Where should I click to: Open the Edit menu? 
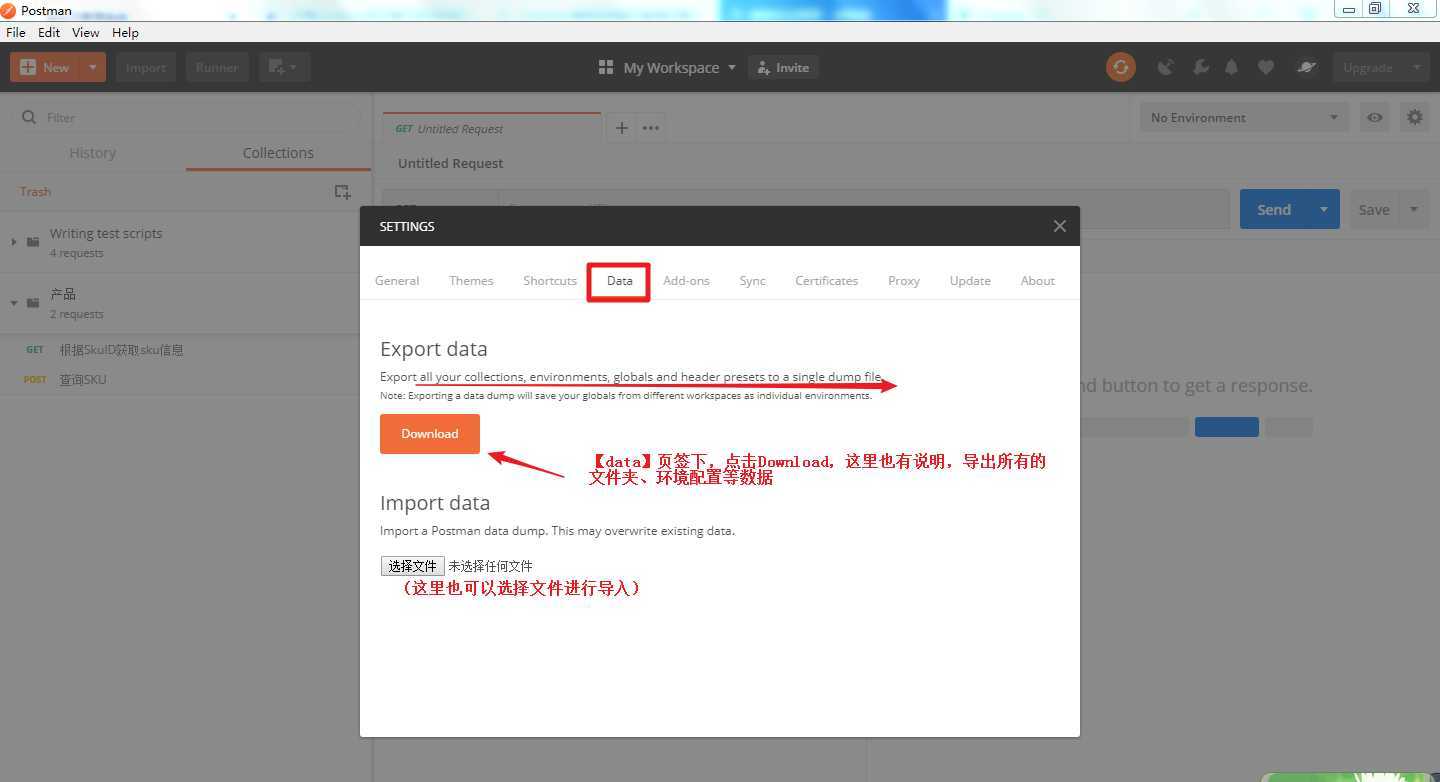[49, 32]
